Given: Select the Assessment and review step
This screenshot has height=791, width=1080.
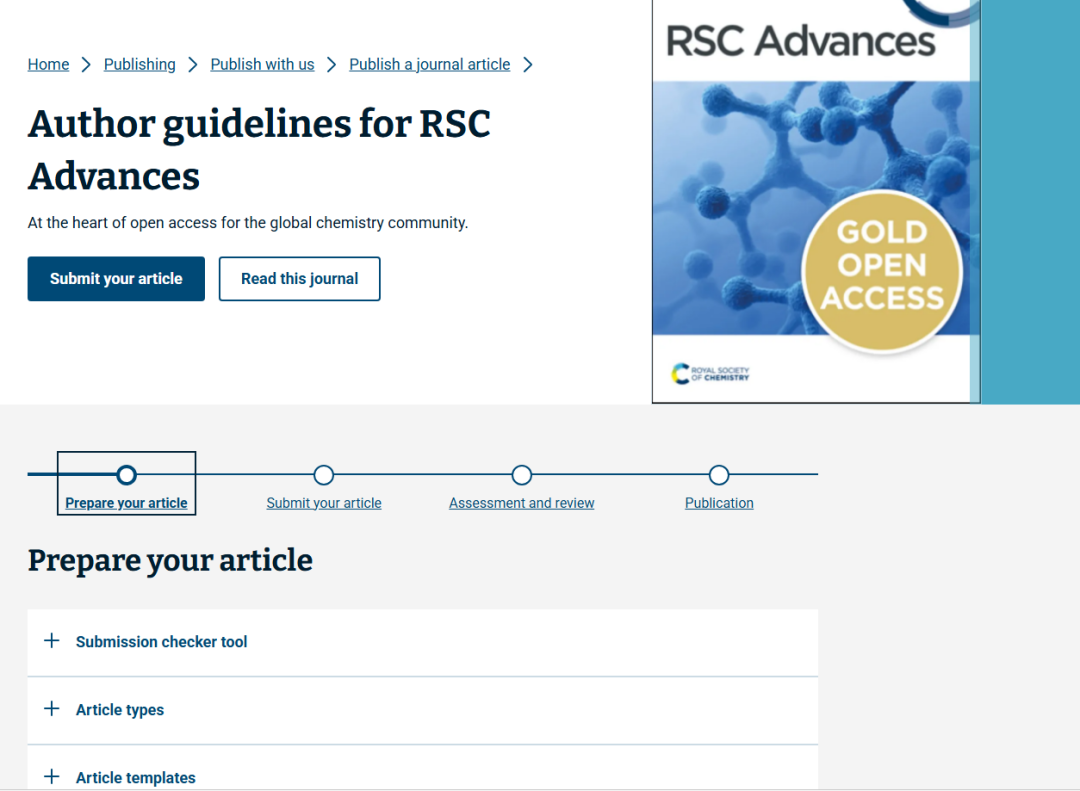Looking at the screenshot, I should [521, 503].
